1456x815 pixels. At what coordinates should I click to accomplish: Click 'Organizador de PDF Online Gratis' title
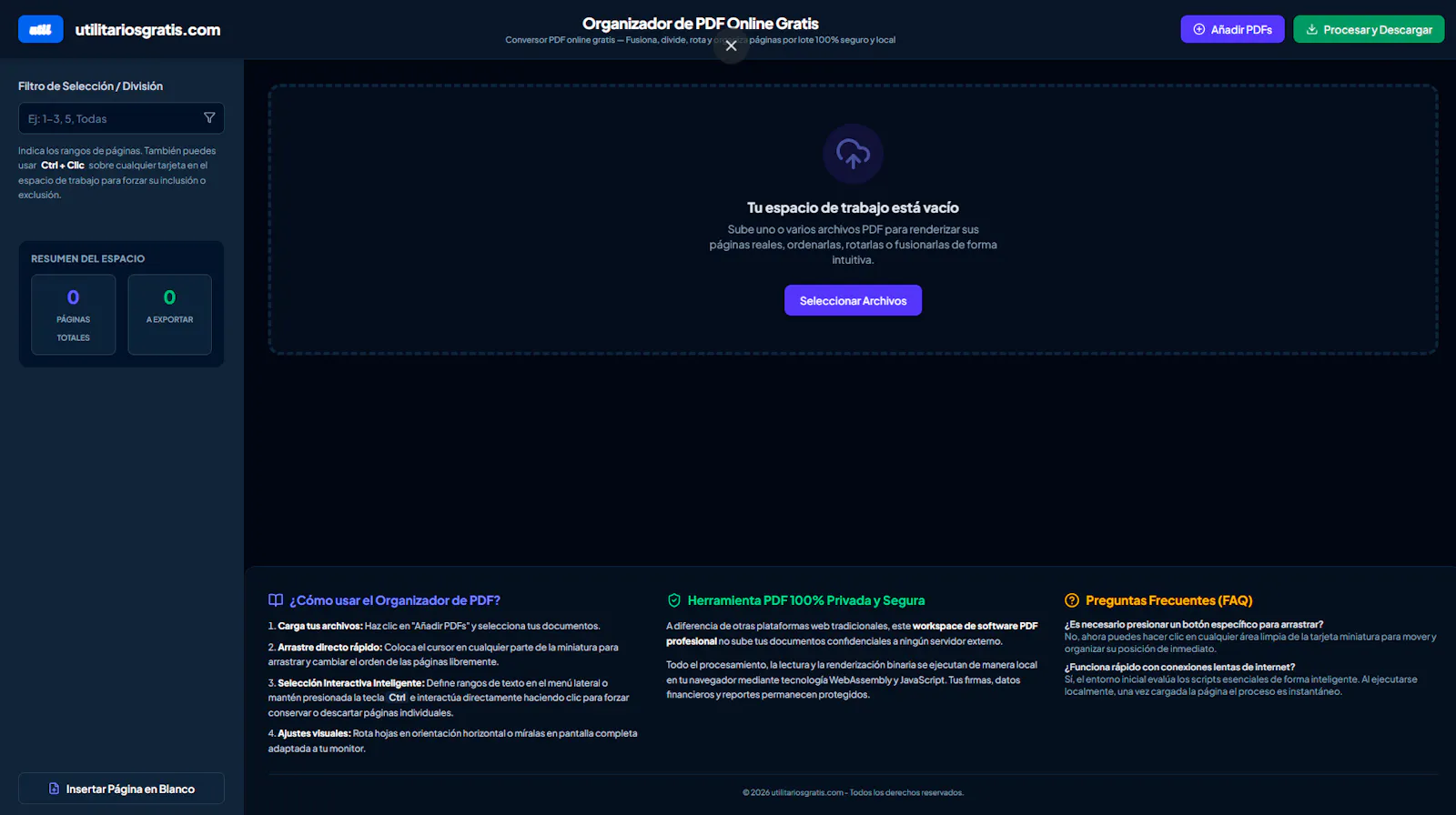pyautogui.click(x=701, y=24)
